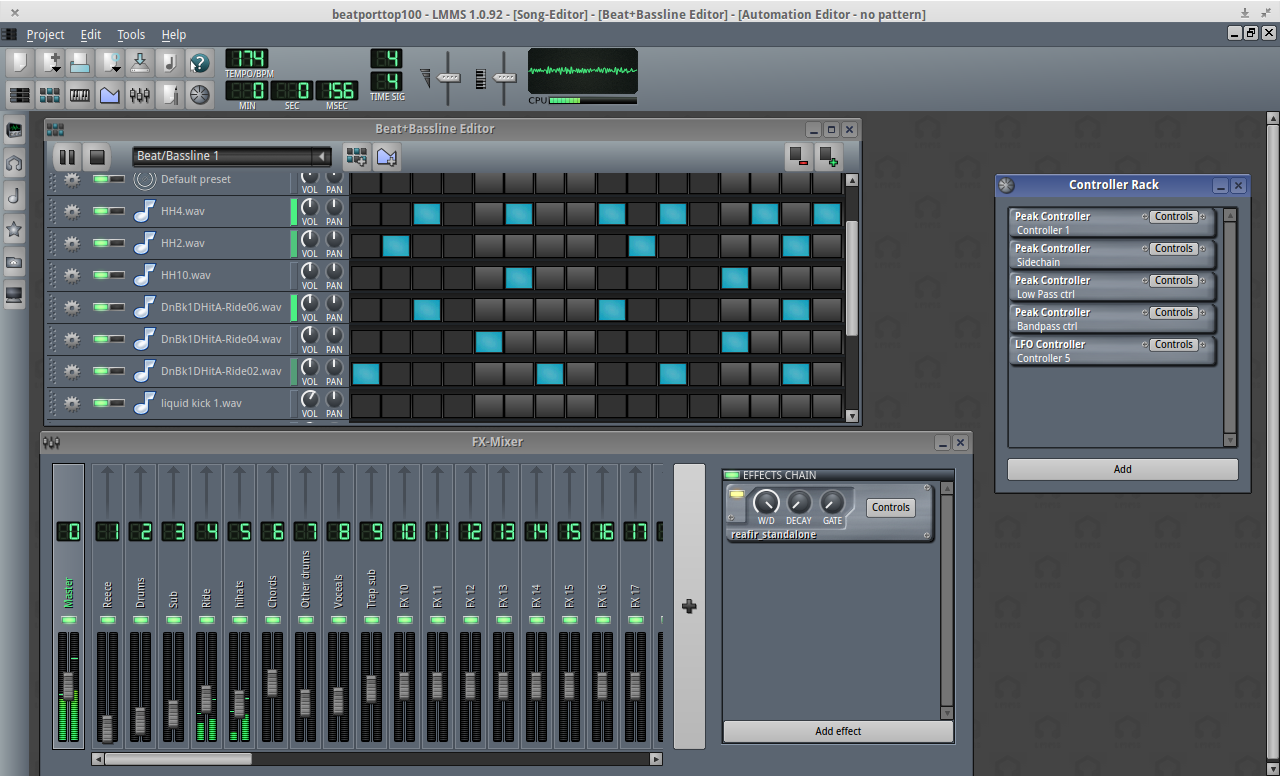The width and height of the screenshot is (1280, 776).
Task: Click the save project icon
Action: [139, 63]
